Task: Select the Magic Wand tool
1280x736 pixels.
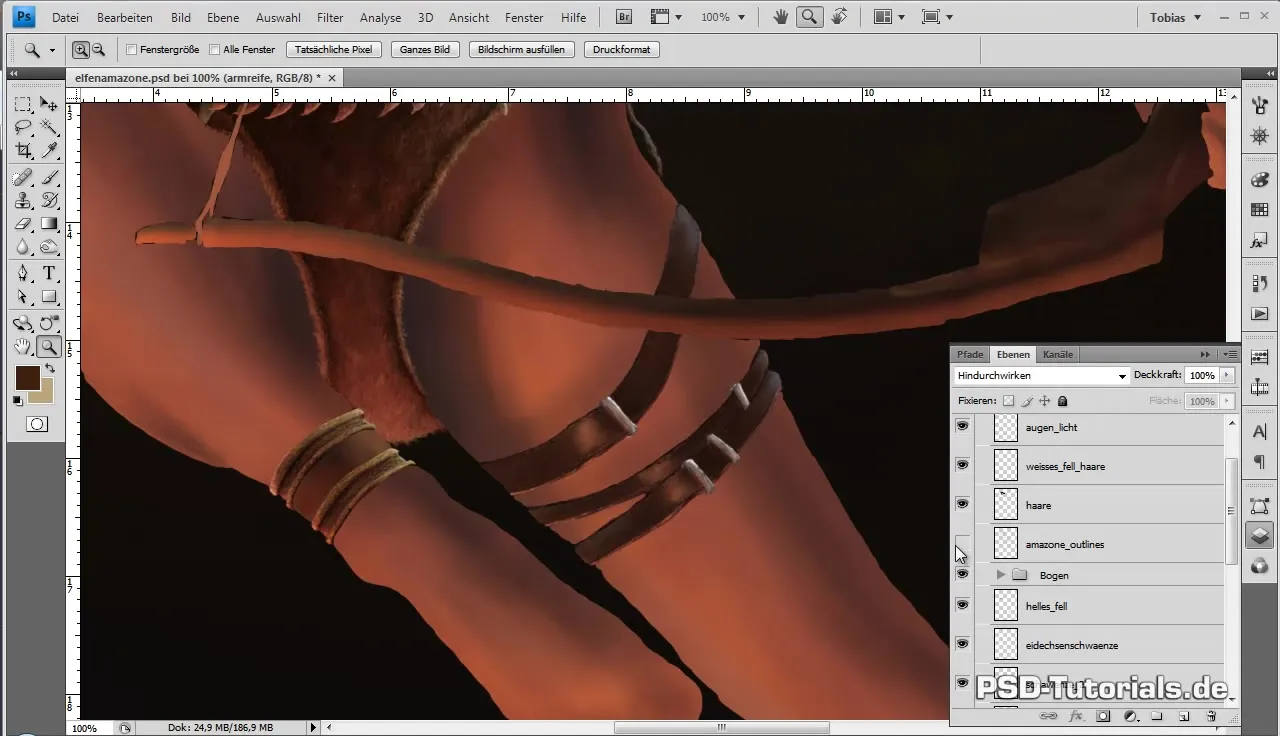Action: [48, 127]
